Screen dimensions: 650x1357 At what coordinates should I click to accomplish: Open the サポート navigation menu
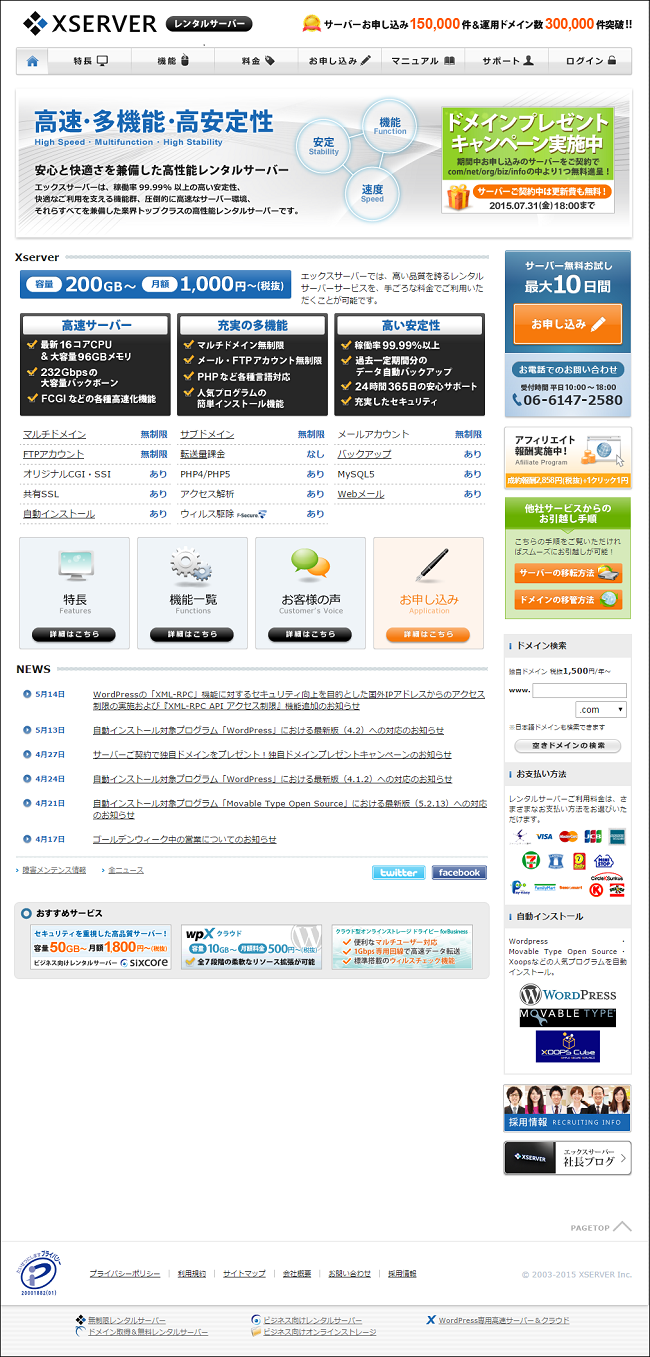(507, 61)
